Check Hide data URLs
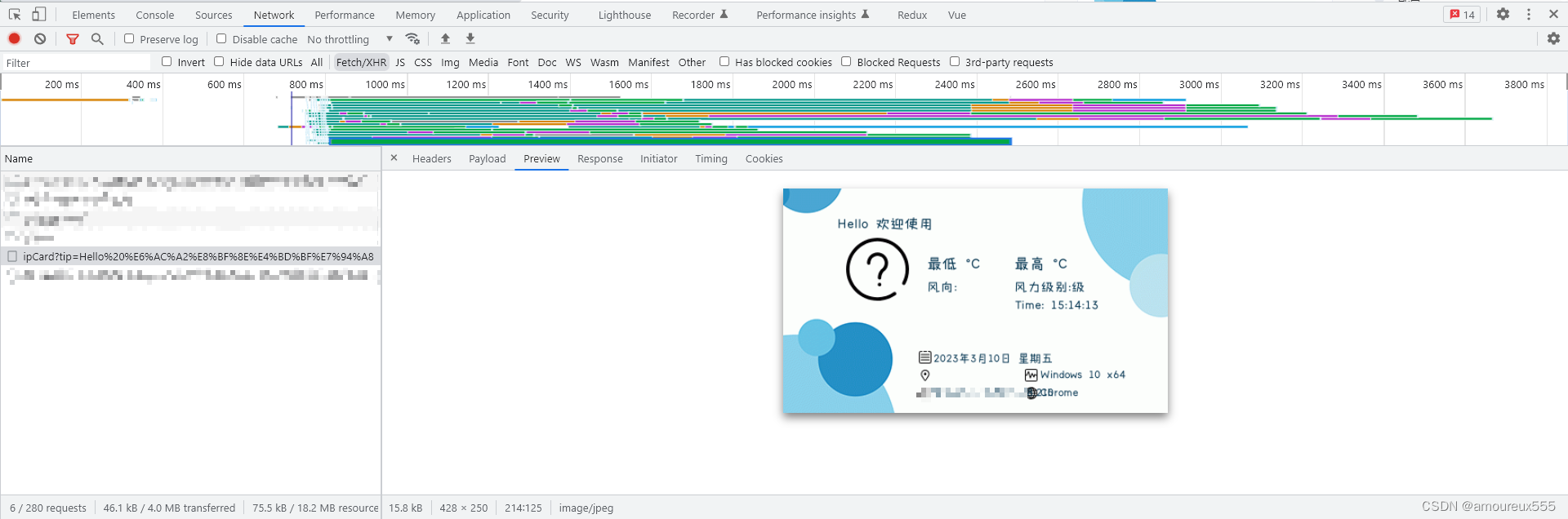This screenshot has width=1568, height=519. [219, 61]
